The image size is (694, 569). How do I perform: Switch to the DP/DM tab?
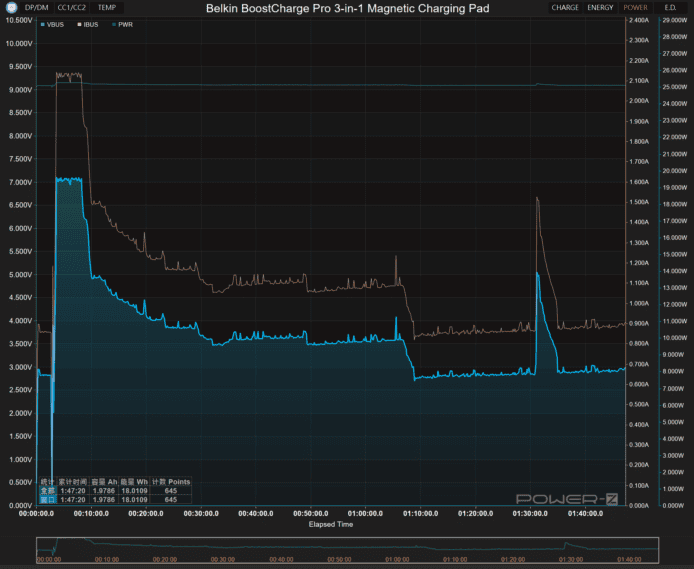pyautogui.click(x=36, y=8)
